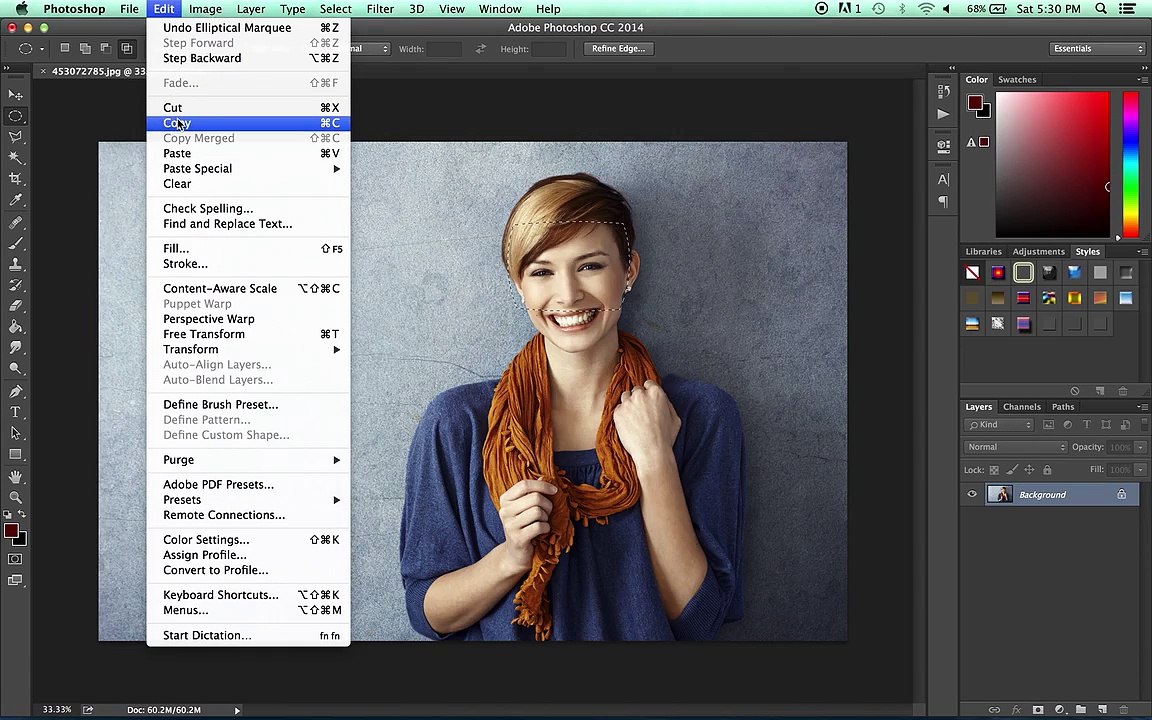Select the Pen tool
This screenshot has height=720, width=1152.
[x=15, y=391]
